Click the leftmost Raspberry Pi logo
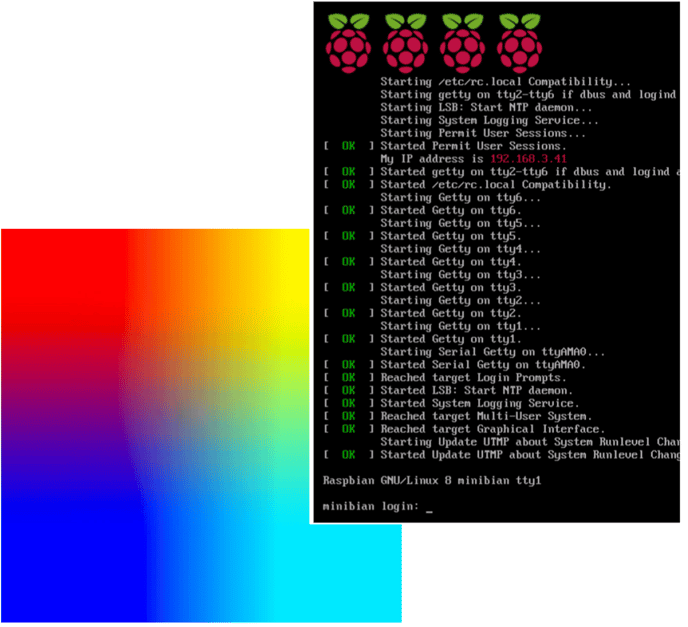The width and height of the screenshot is (688, 627). point(348,43)
